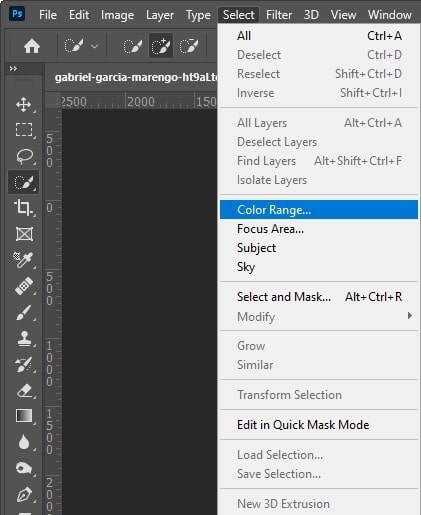421x515 pixels.
Task: Select the Eraser tool
Action: [24, 390]
